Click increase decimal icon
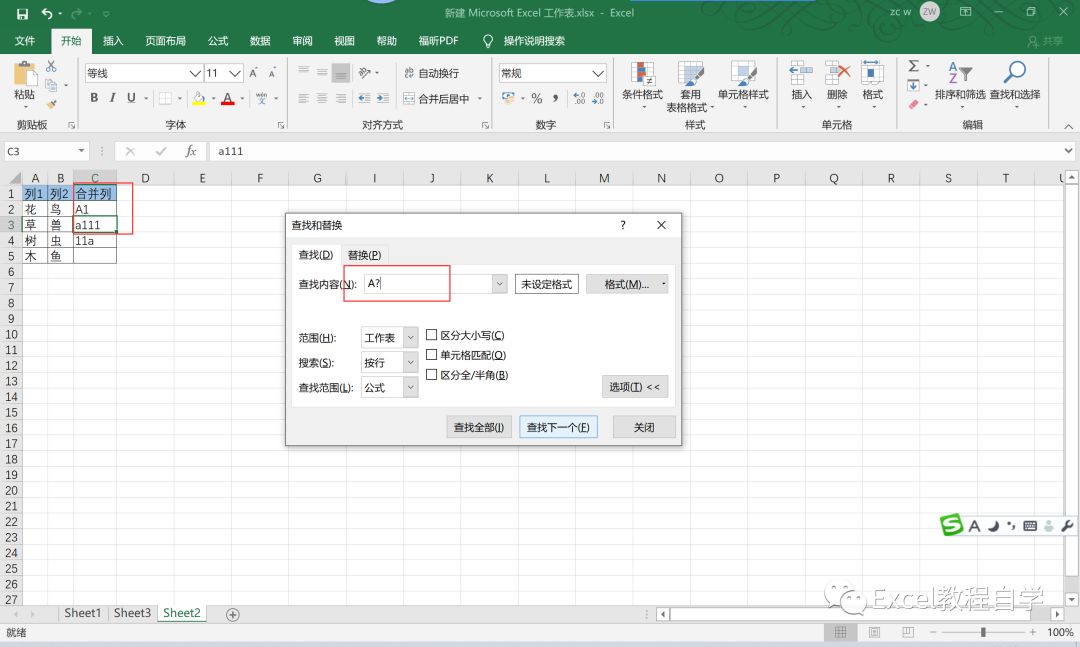Screen dimensions: 1080x647 pyautogui.click(x=579, y=99)
